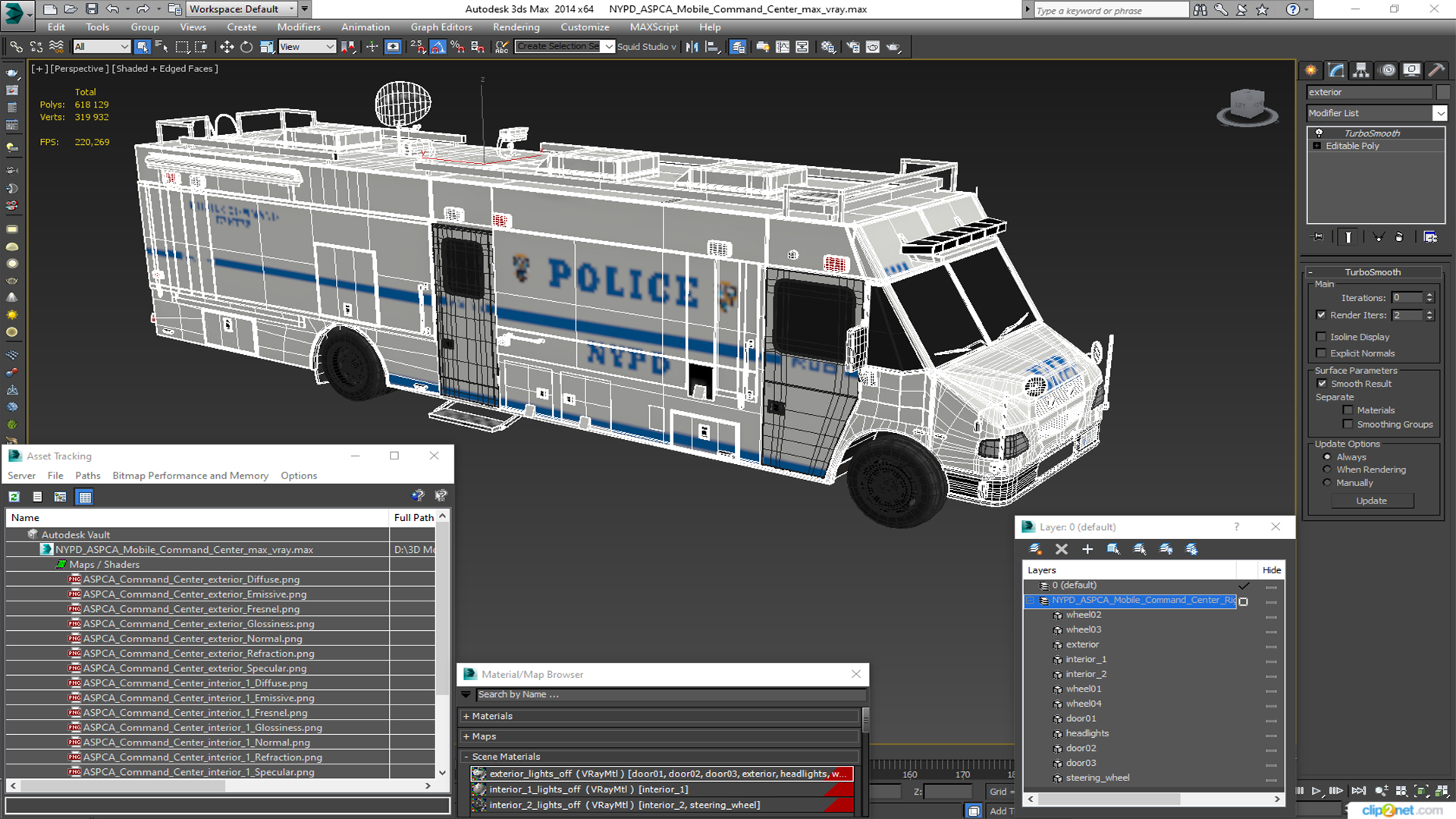Viewport: 1456px width, 819px height.
Task: Select the Move transform tool
Action: click(226, 47)
